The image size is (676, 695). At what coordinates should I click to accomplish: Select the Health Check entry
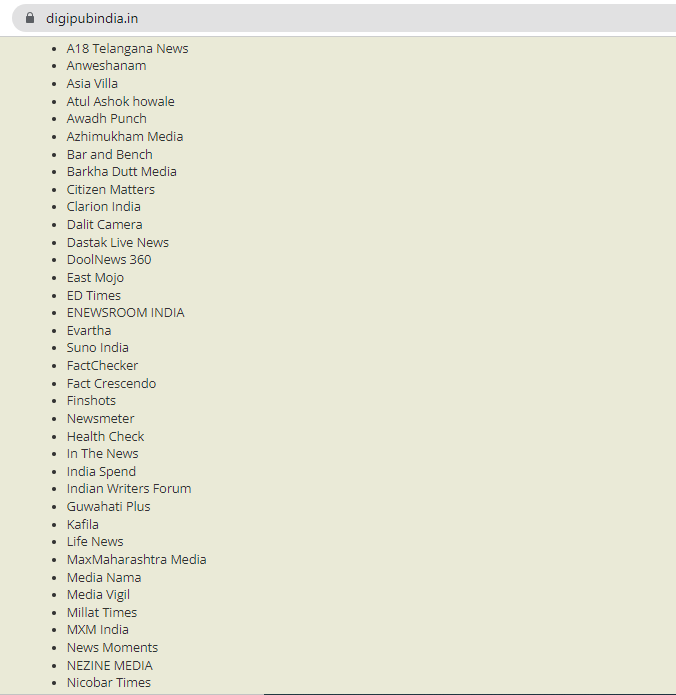pyautogui.click(x=106, y=437)
